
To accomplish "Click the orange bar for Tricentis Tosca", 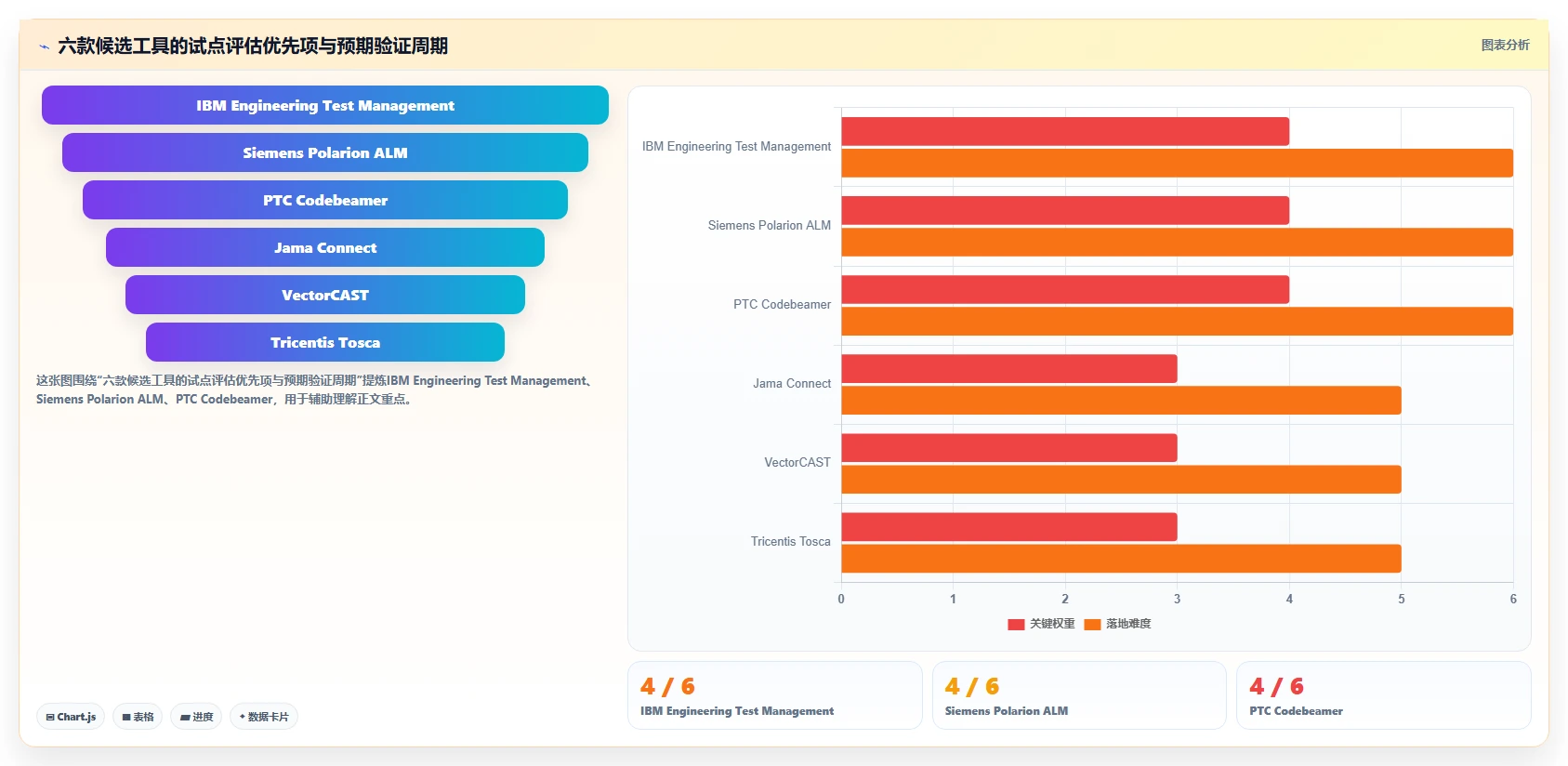I will (x=1121, y=558).
